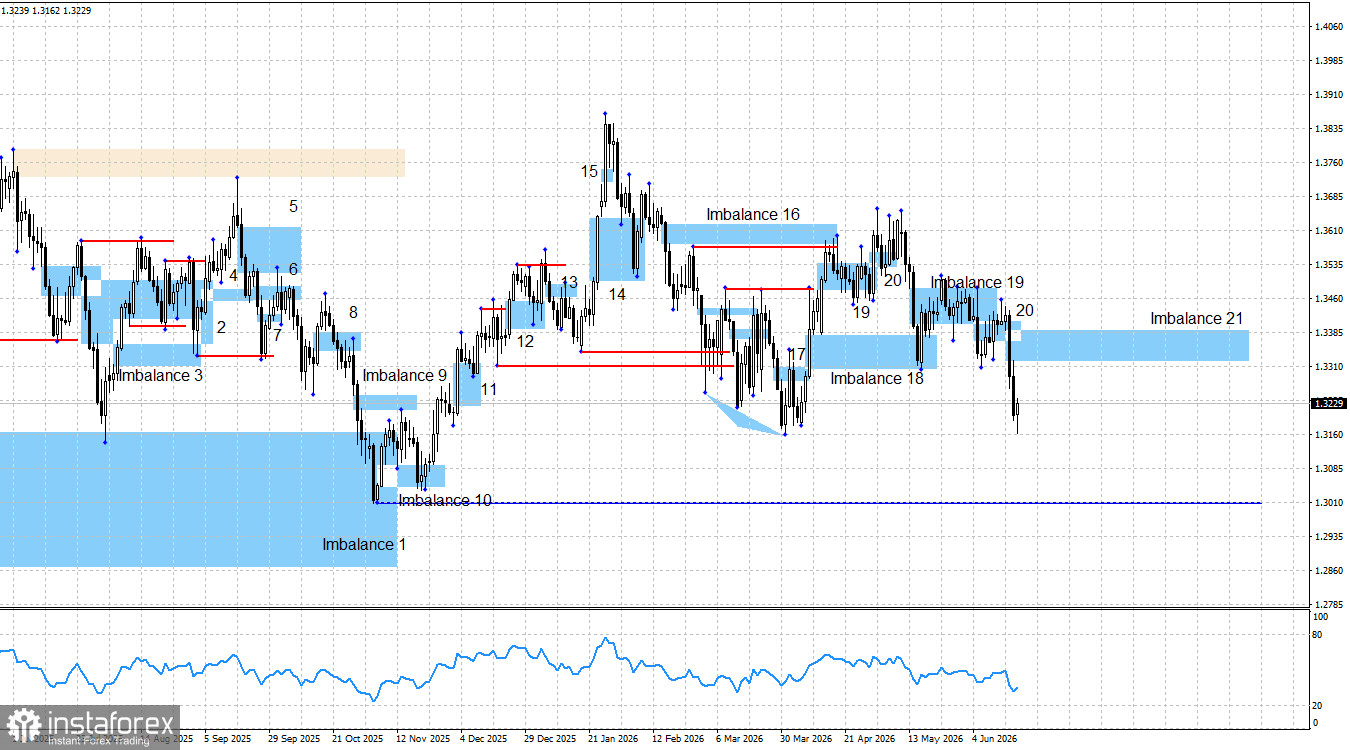The height and width of the screenshot is (750, 1350).
Task: Select the number 11 chart label
Action: 488,388
